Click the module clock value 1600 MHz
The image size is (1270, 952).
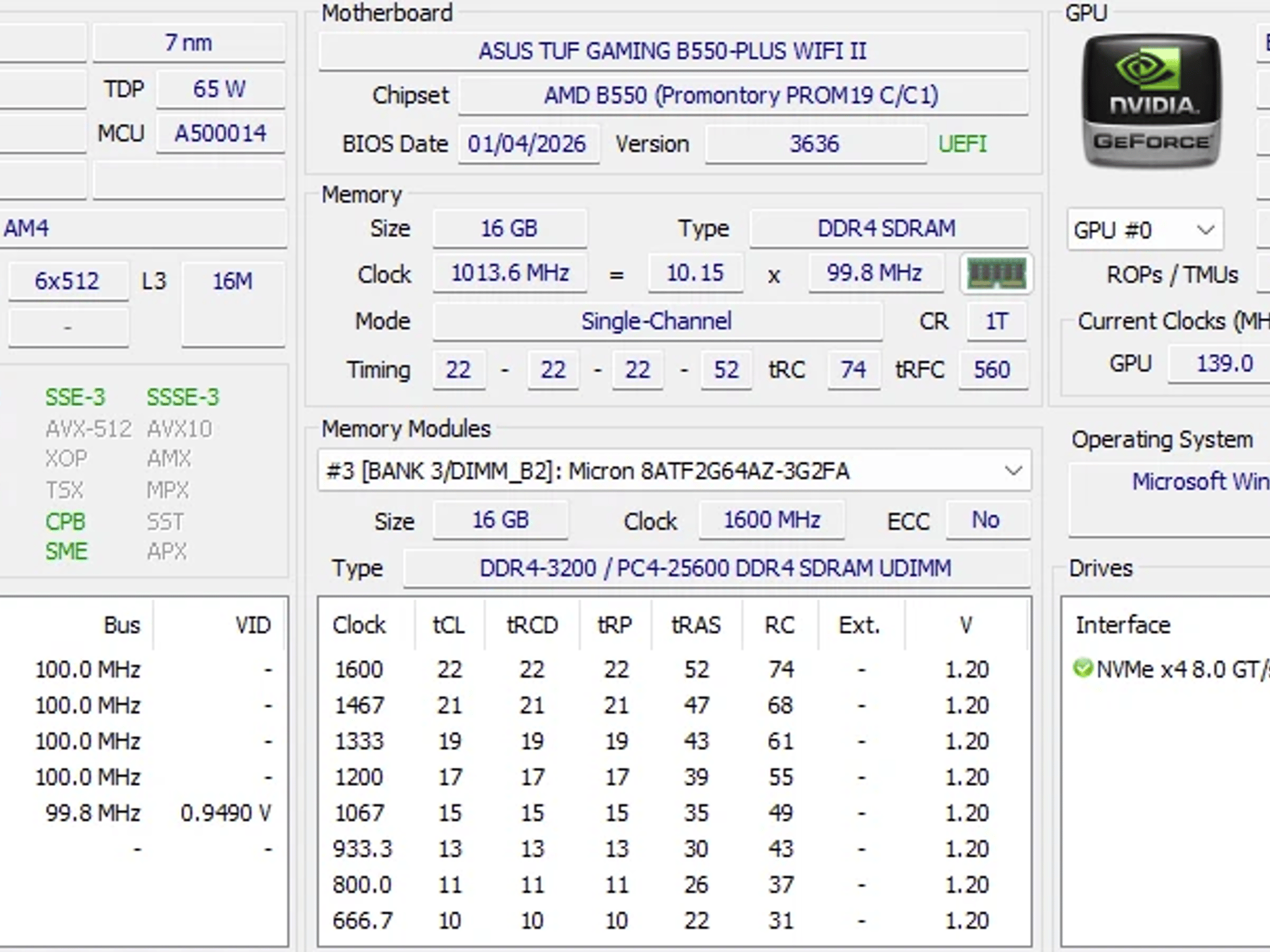click(772, 519)
